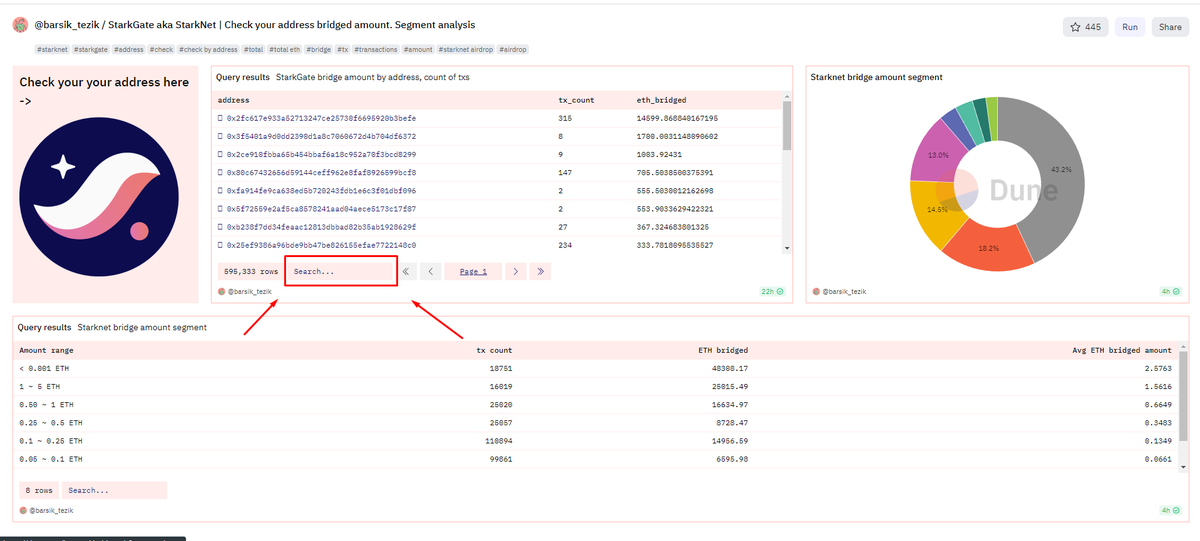1200x541 pixels.
Task: Sort by the address column header
Action: click(x=233, y=100)
